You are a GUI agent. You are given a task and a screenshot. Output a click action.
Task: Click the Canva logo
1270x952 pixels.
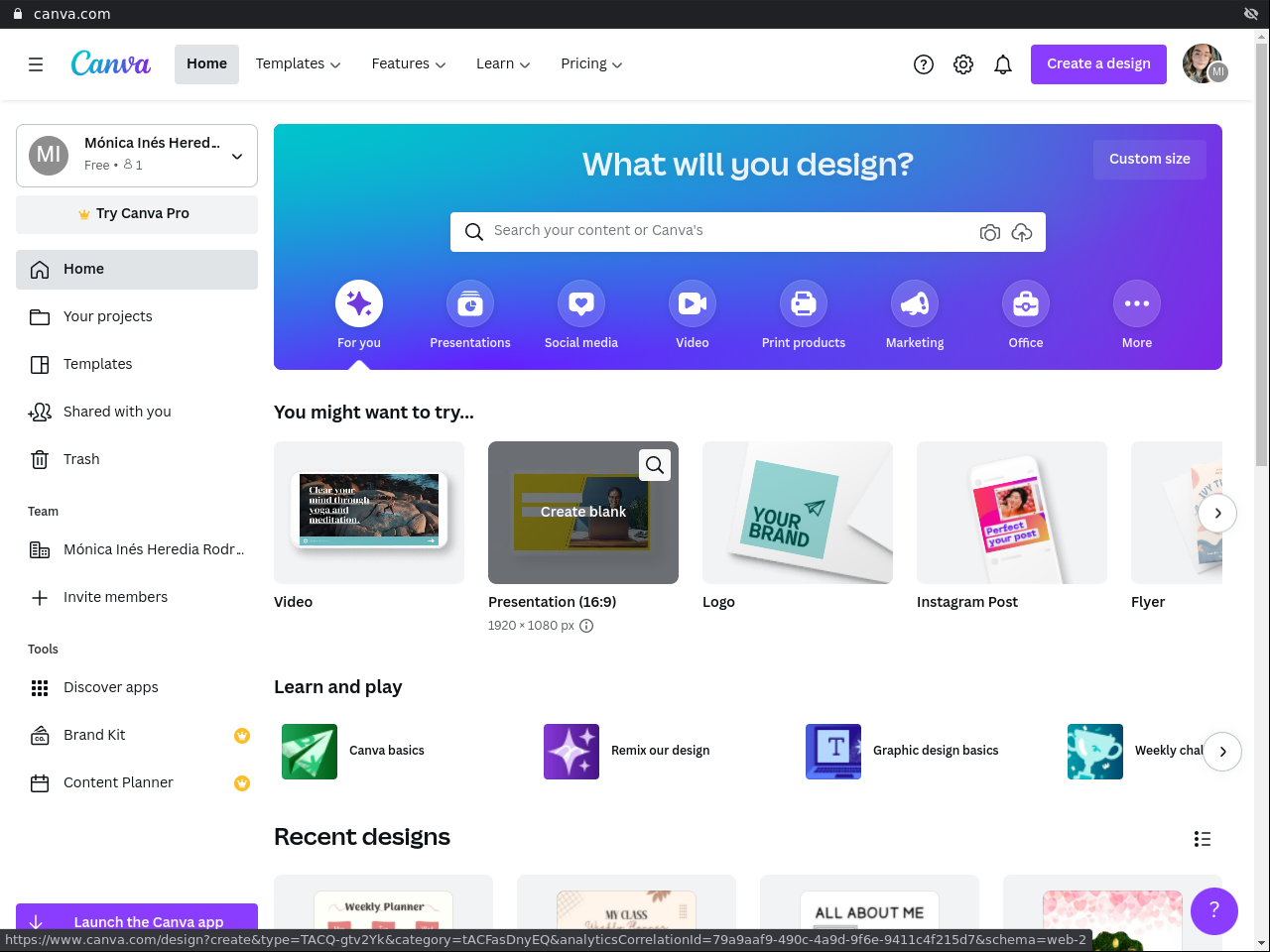pyautogui.click(x=111, y=63)
